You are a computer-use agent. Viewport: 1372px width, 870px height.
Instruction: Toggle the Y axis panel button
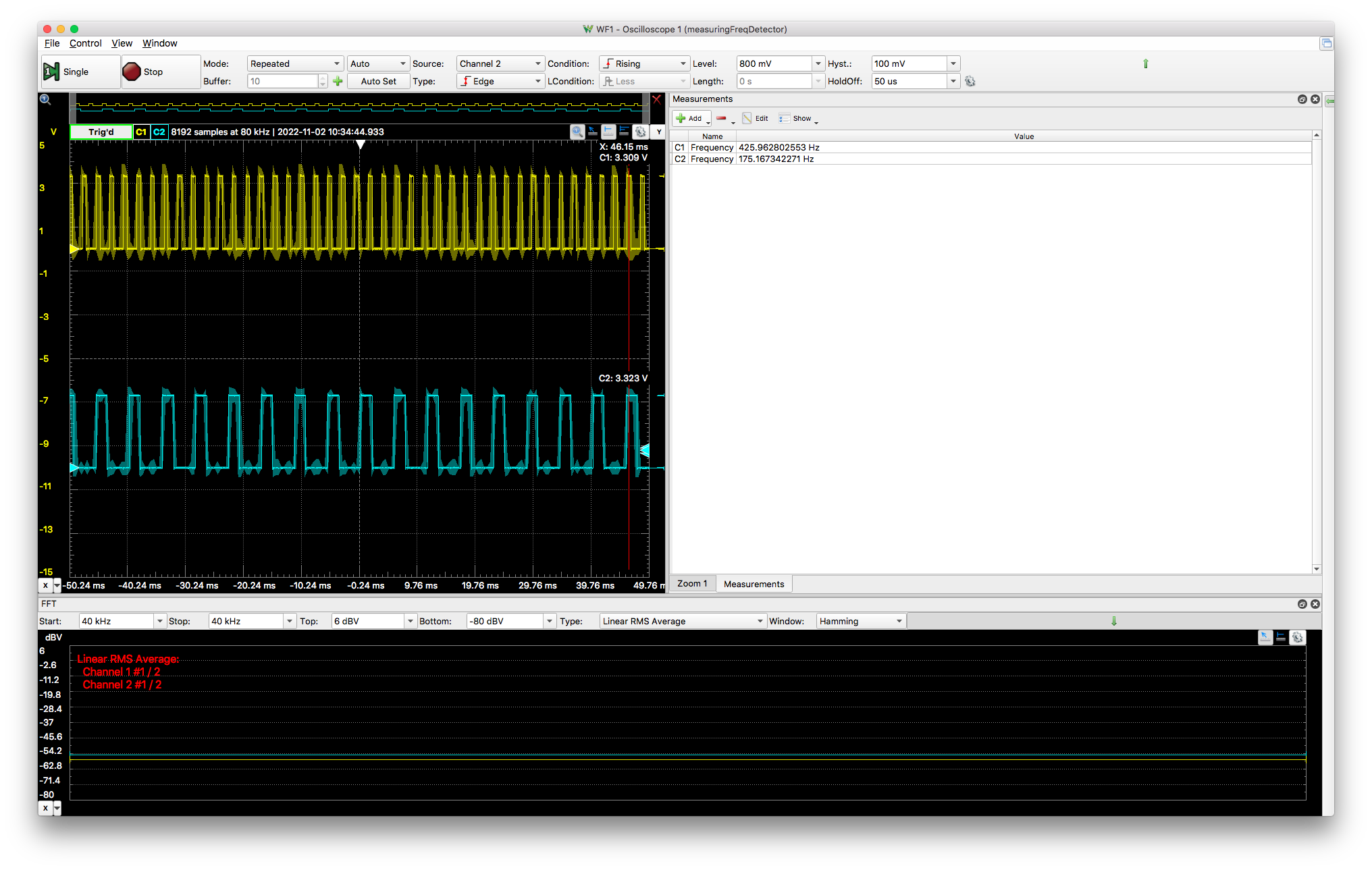(659, 132)
